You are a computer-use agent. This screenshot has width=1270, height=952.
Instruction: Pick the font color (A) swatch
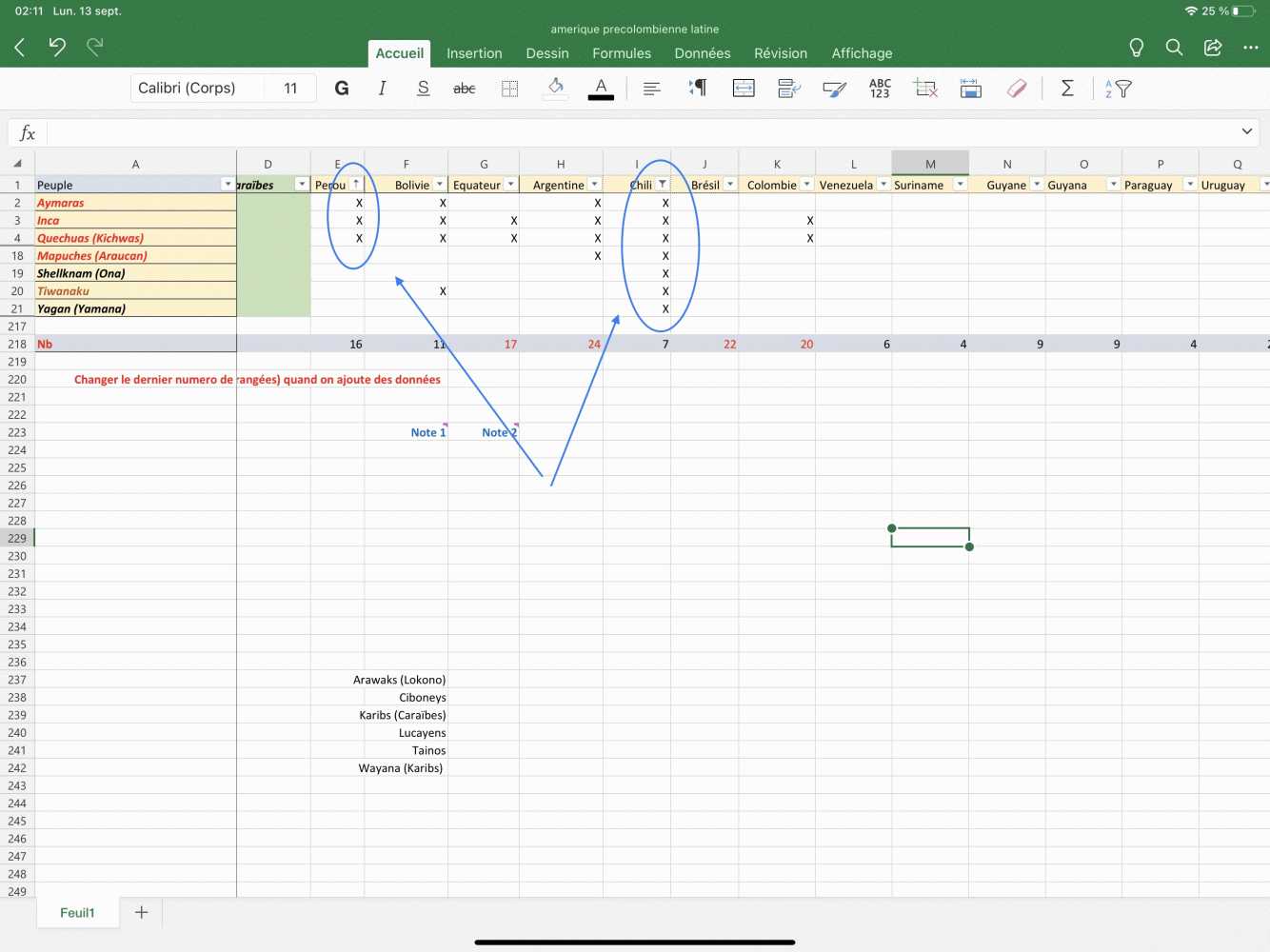pos(601,89)
